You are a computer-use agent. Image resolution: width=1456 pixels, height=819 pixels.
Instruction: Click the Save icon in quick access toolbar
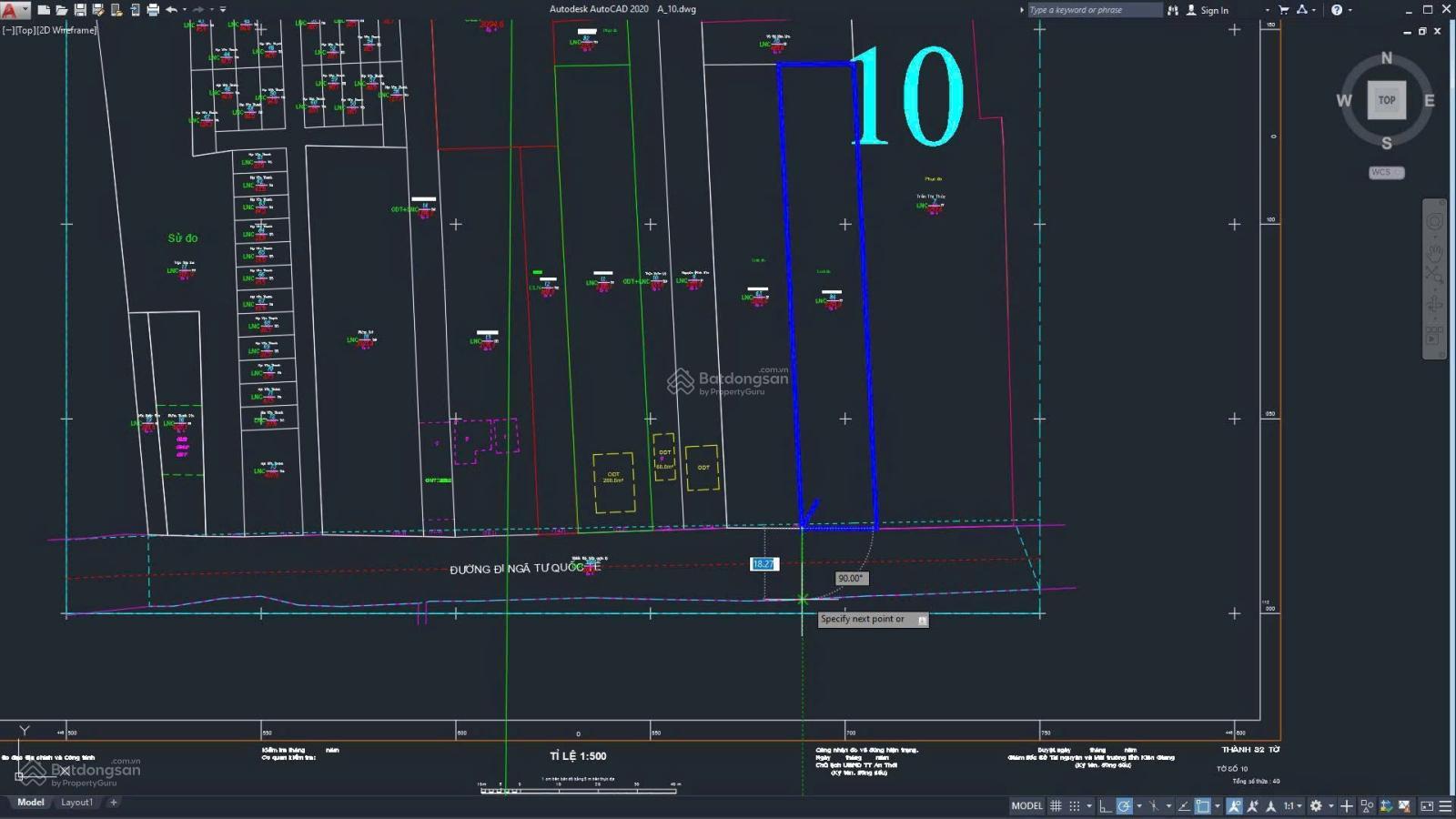click(80, 10)
